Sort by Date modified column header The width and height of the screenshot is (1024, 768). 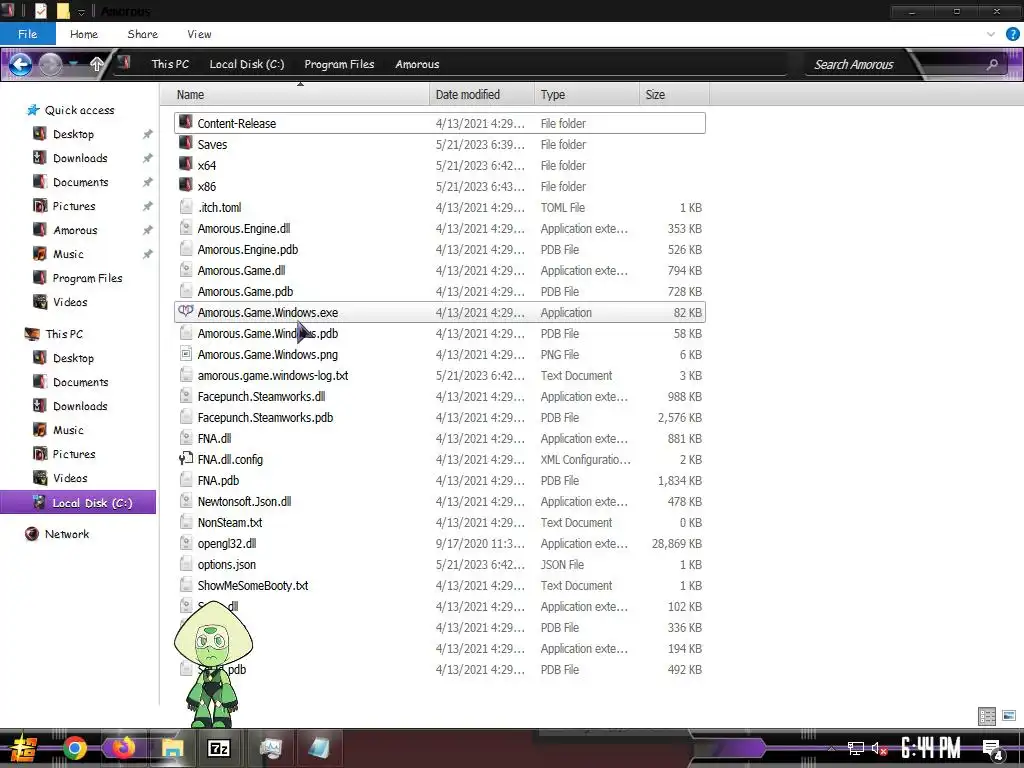pyautogui.click(x=482, y=95)
